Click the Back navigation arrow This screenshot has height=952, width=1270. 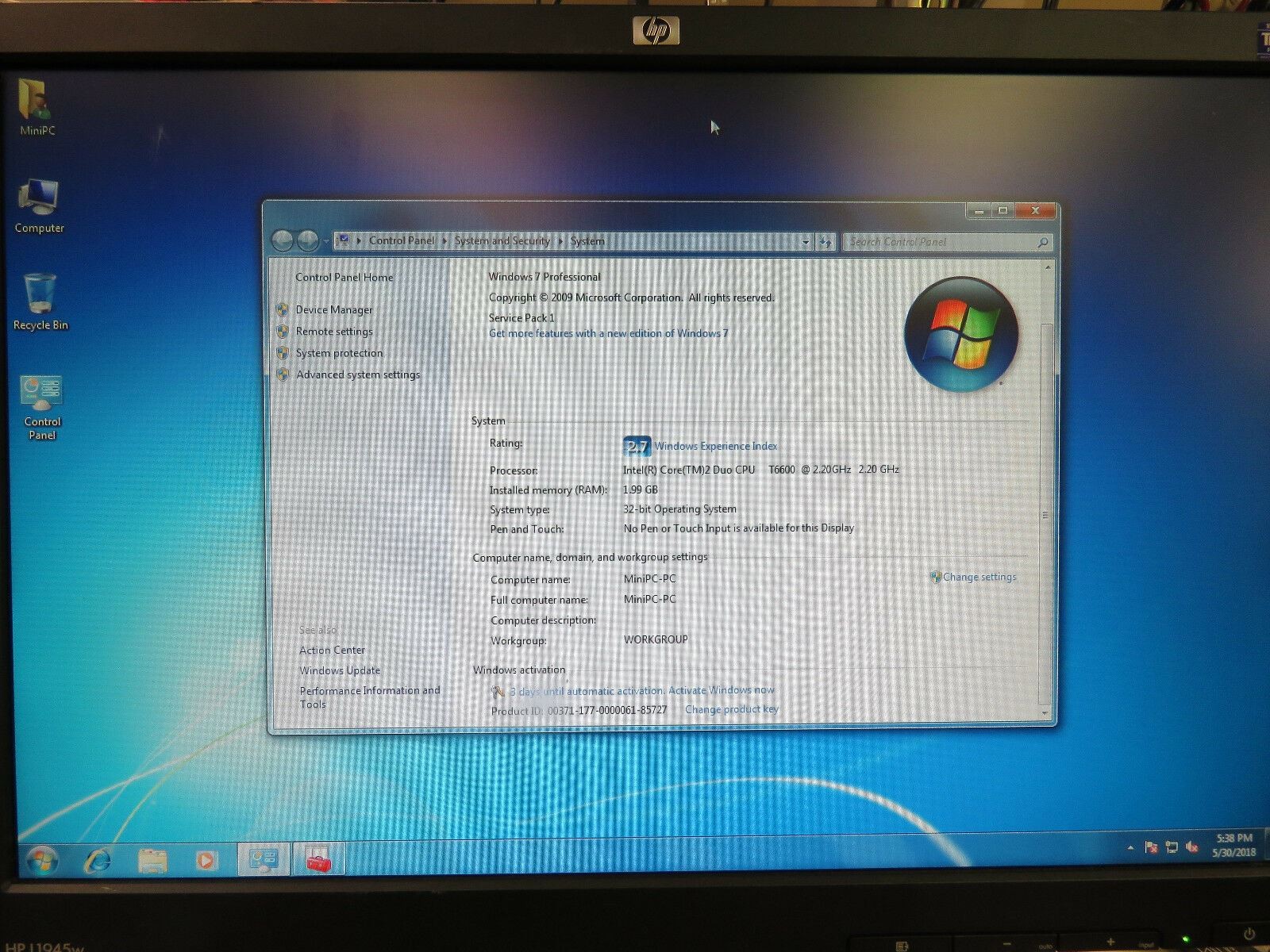coord(283,240)
